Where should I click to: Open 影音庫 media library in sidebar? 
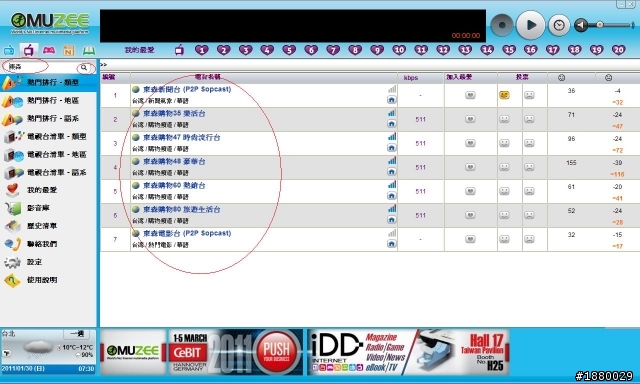pos(48,208)
